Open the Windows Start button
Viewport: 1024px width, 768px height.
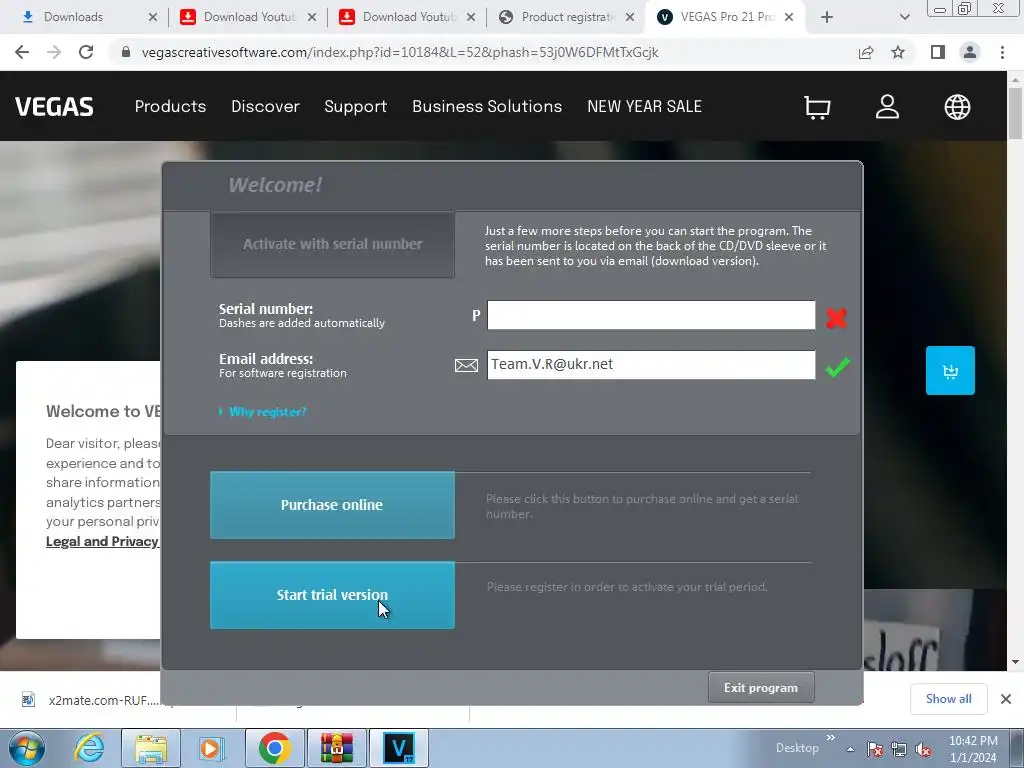pos(27,748)
